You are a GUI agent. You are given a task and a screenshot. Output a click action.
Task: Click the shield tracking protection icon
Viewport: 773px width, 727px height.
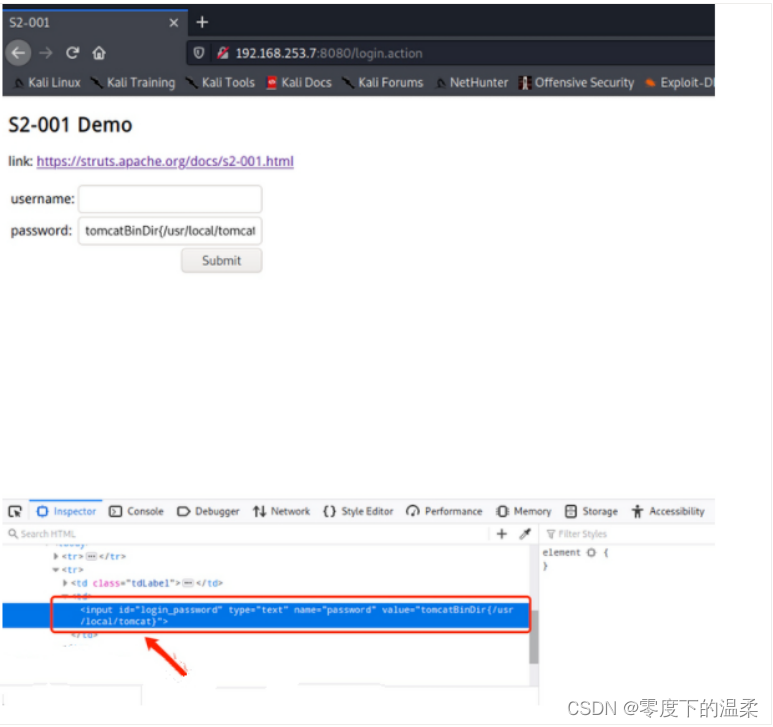click(198, 53)
